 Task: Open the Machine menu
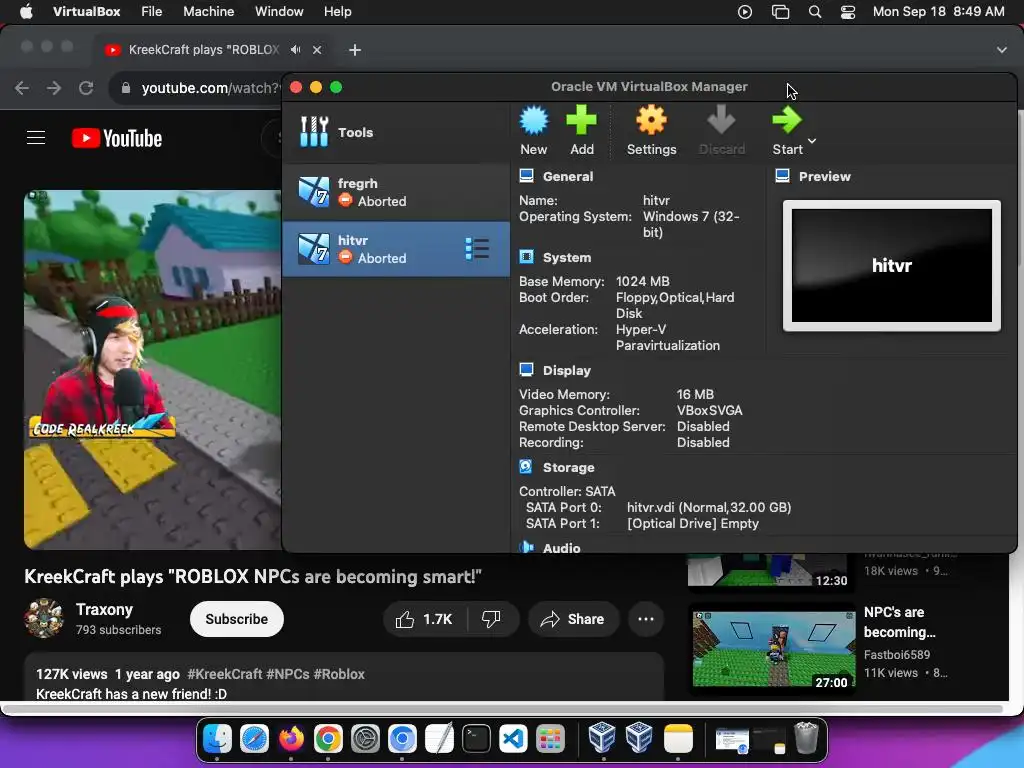coord(208,12)
